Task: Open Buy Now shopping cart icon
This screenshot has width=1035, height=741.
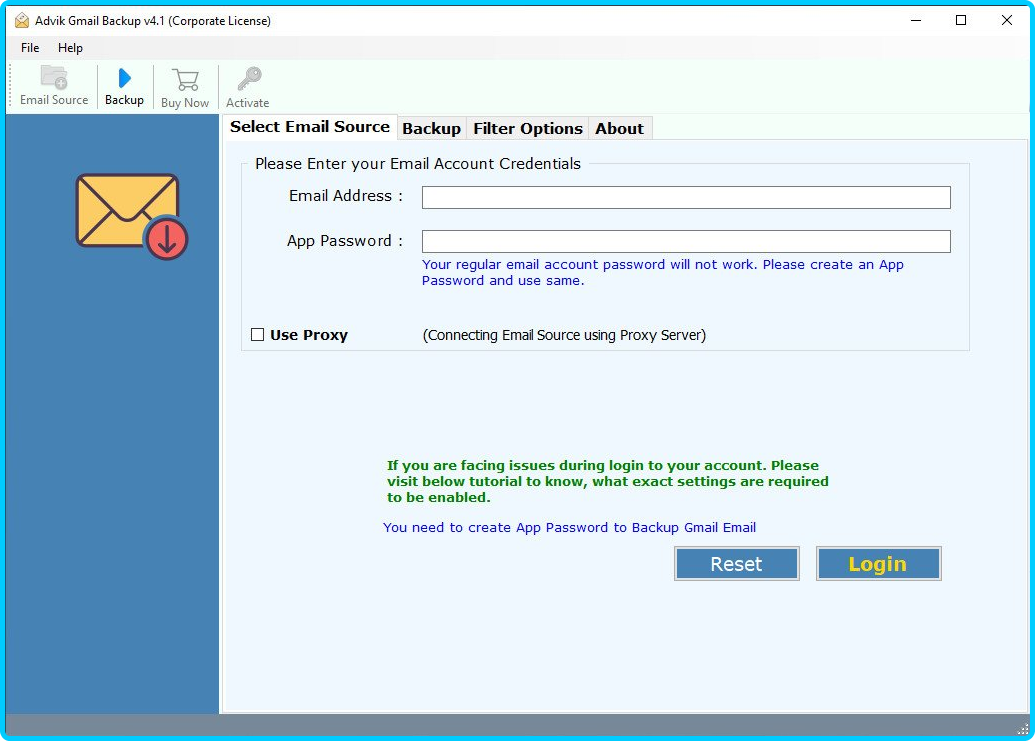Action: coord(185,80)
